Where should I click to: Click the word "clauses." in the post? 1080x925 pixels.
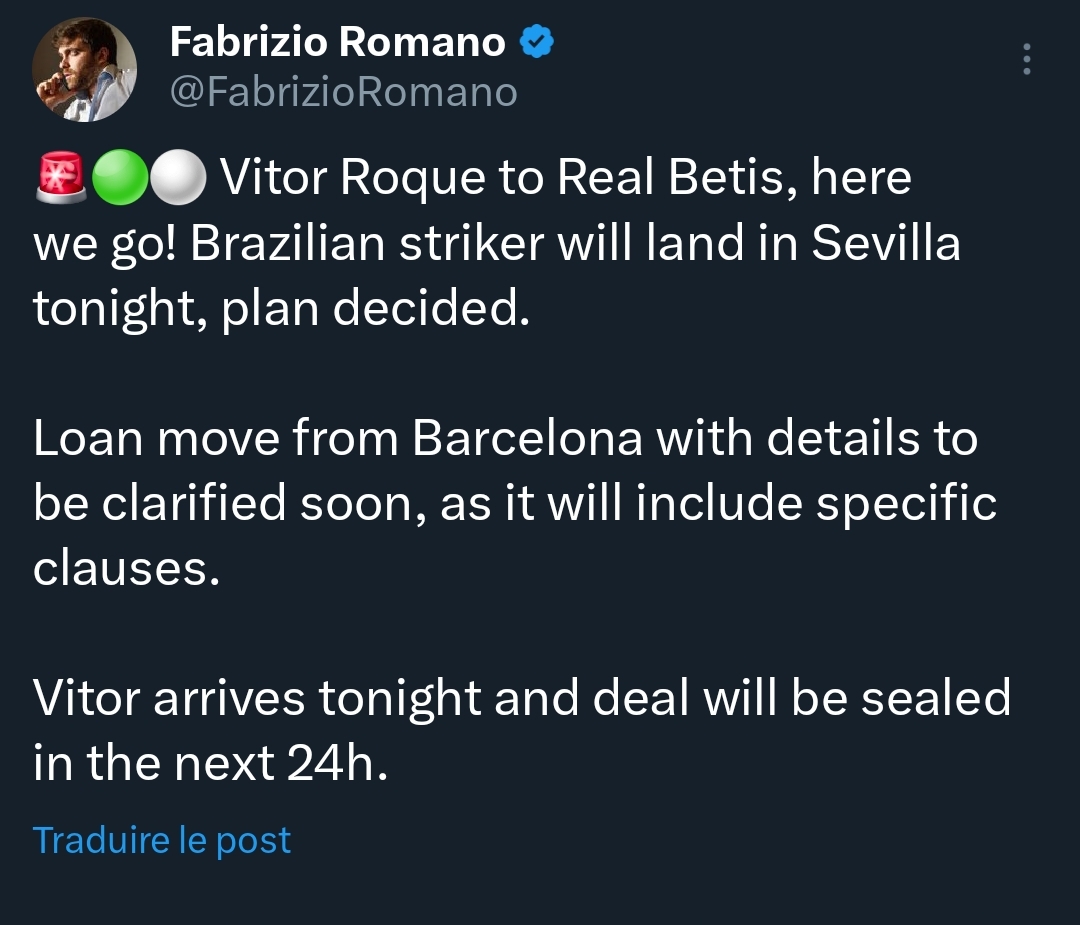[x=126, y=568]
